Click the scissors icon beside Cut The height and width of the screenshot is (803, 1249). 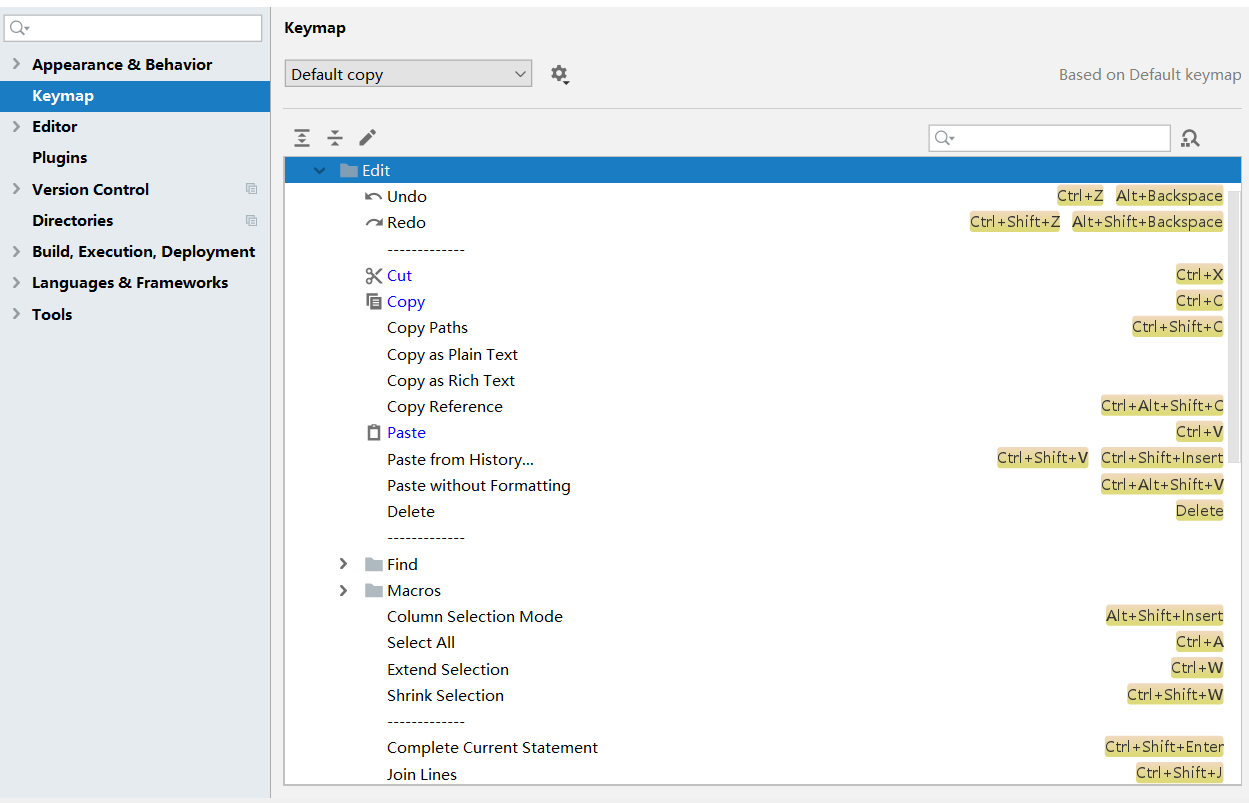373,275
